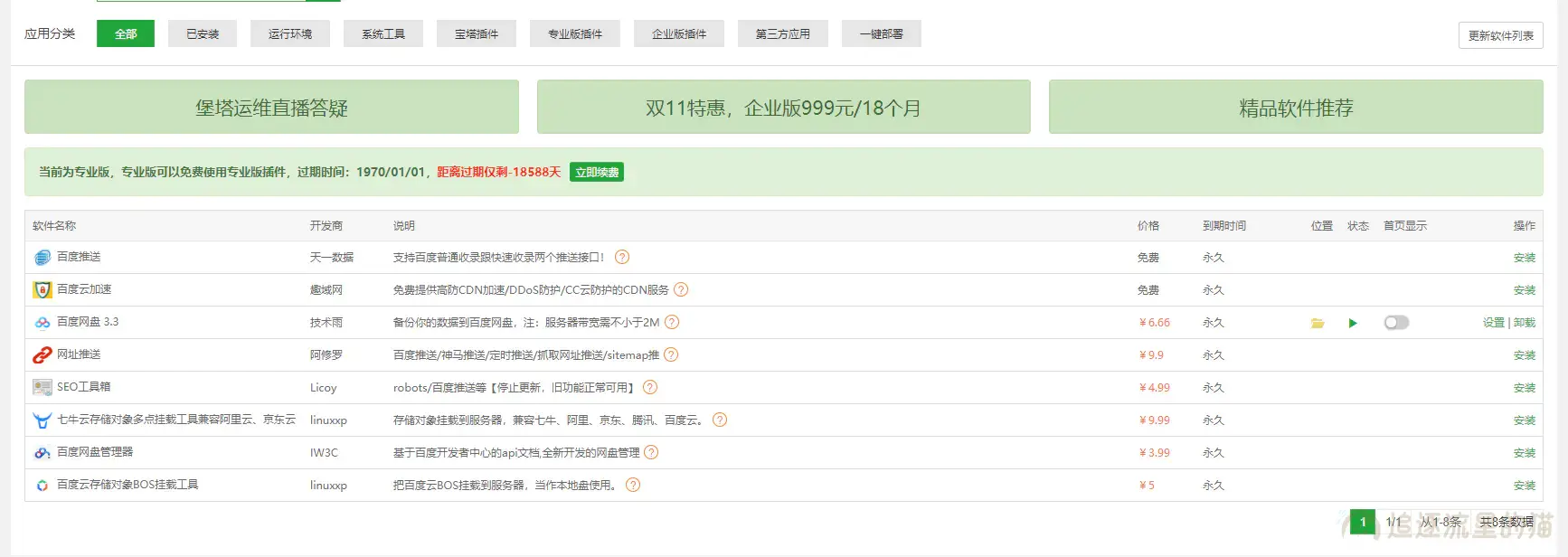The image size is (1568, 557).
Task: Click the 百度网盘 running status play icon
Action: point(1353,323)
